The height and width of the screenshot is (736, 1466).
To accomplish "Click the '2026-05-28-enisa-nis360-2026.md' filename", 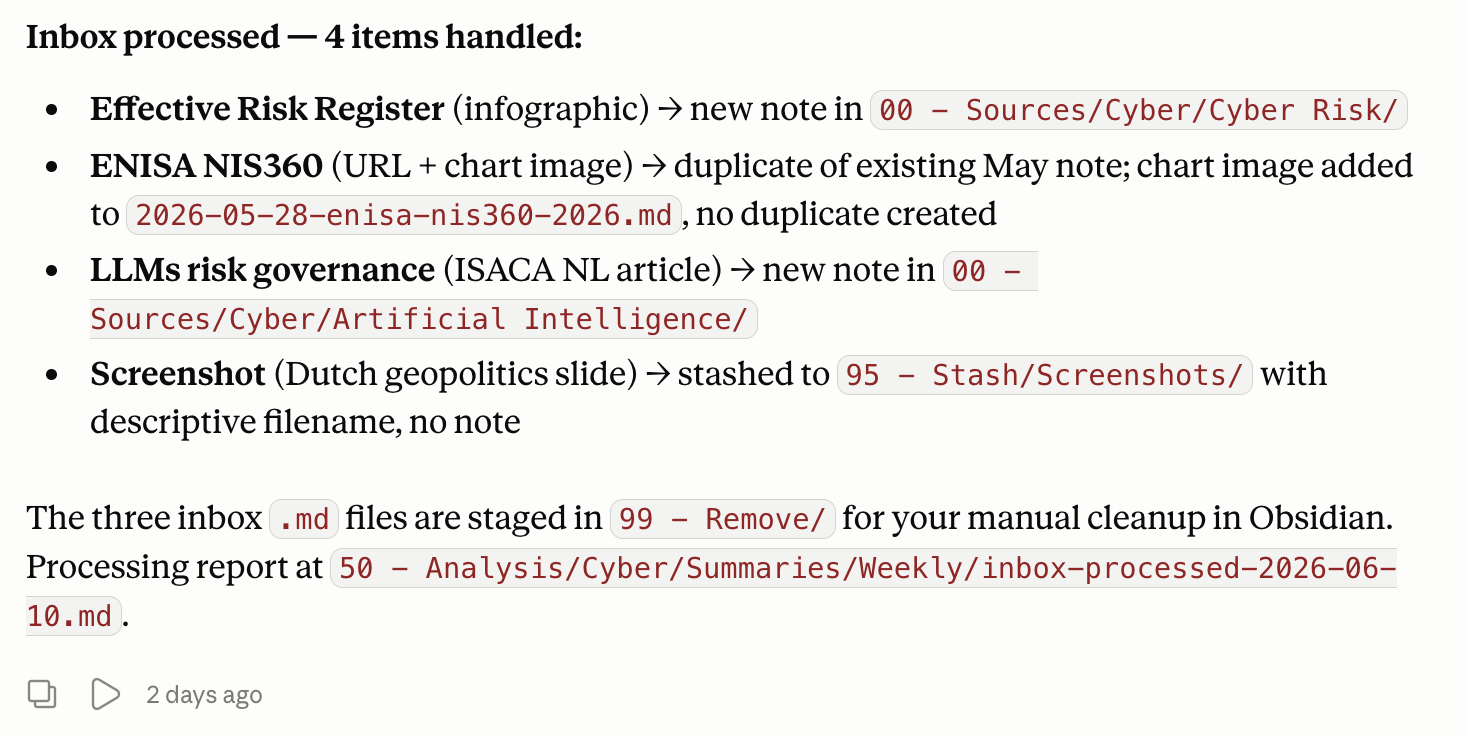I will tap(404, 214).
